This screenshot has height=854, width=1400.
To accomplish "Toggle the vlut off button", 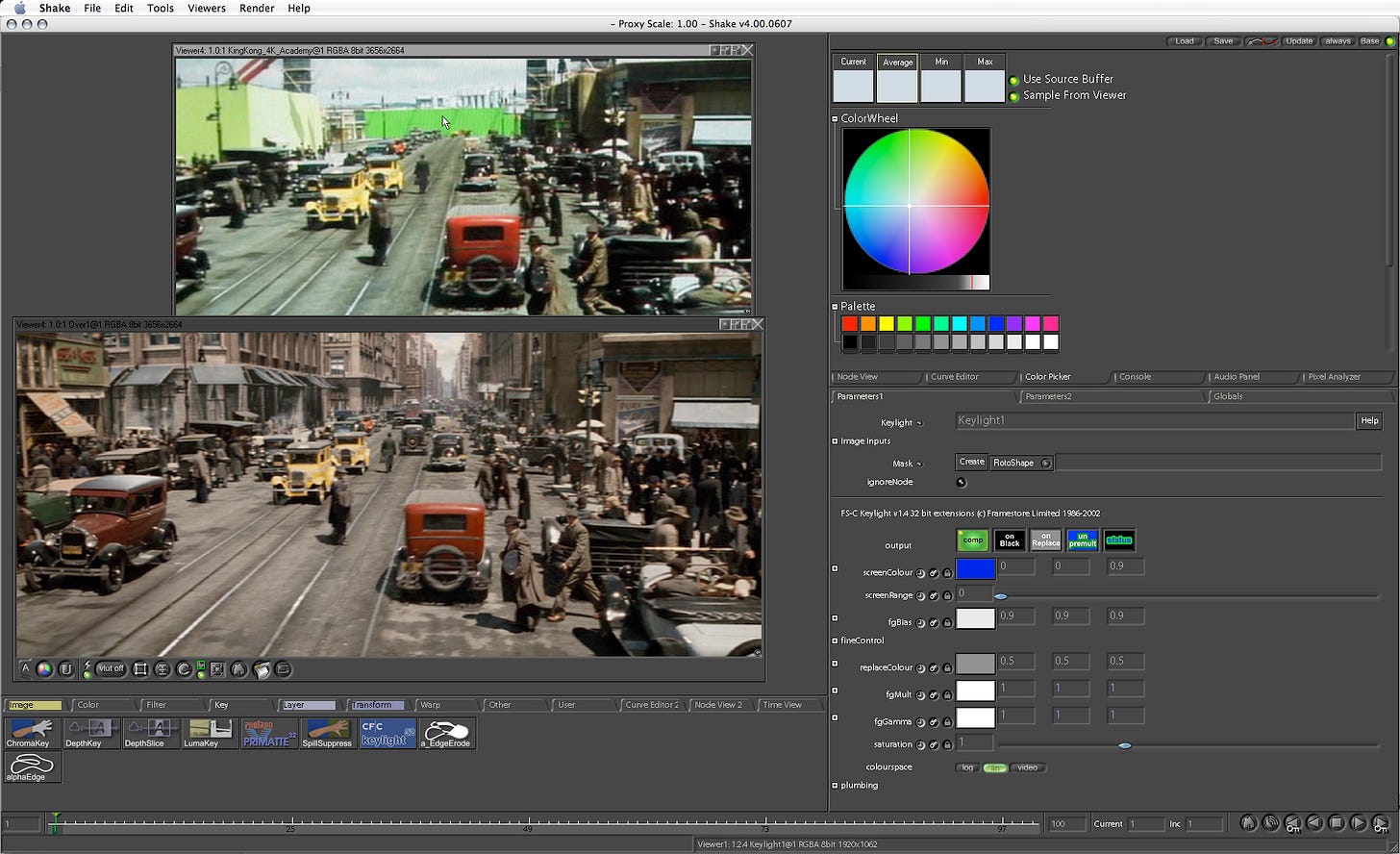I will (x=112, y=668).
